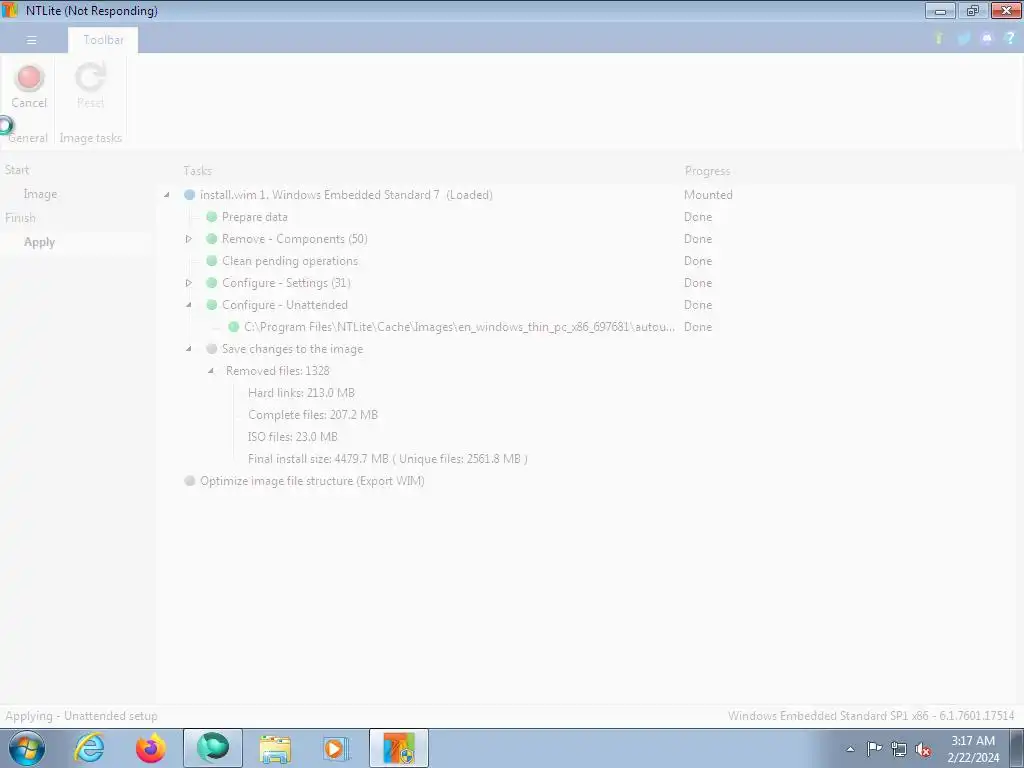Click 'Applying - Unattended setup' status text
This screenshot has height=768, width=1024.
pos(82,716)
